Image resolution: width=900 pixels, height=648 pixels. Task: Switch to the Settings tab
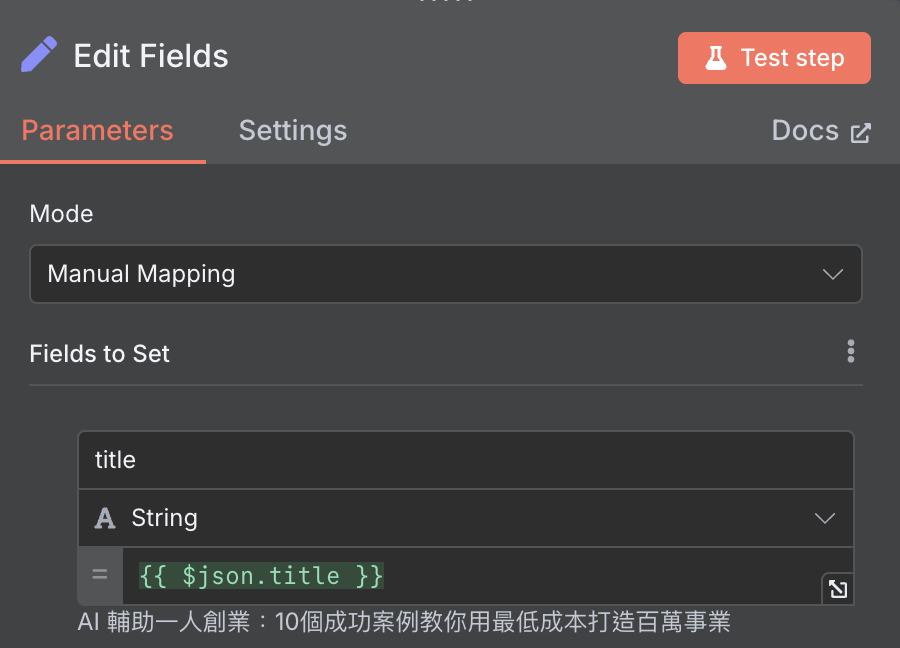[x=293, y=130]
